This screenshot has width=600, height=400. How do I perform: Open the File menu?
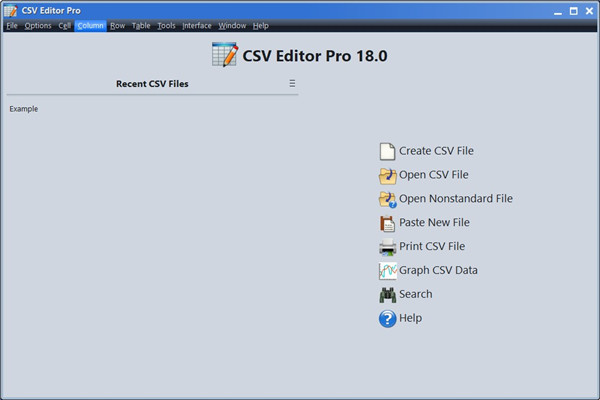(12, 26)
